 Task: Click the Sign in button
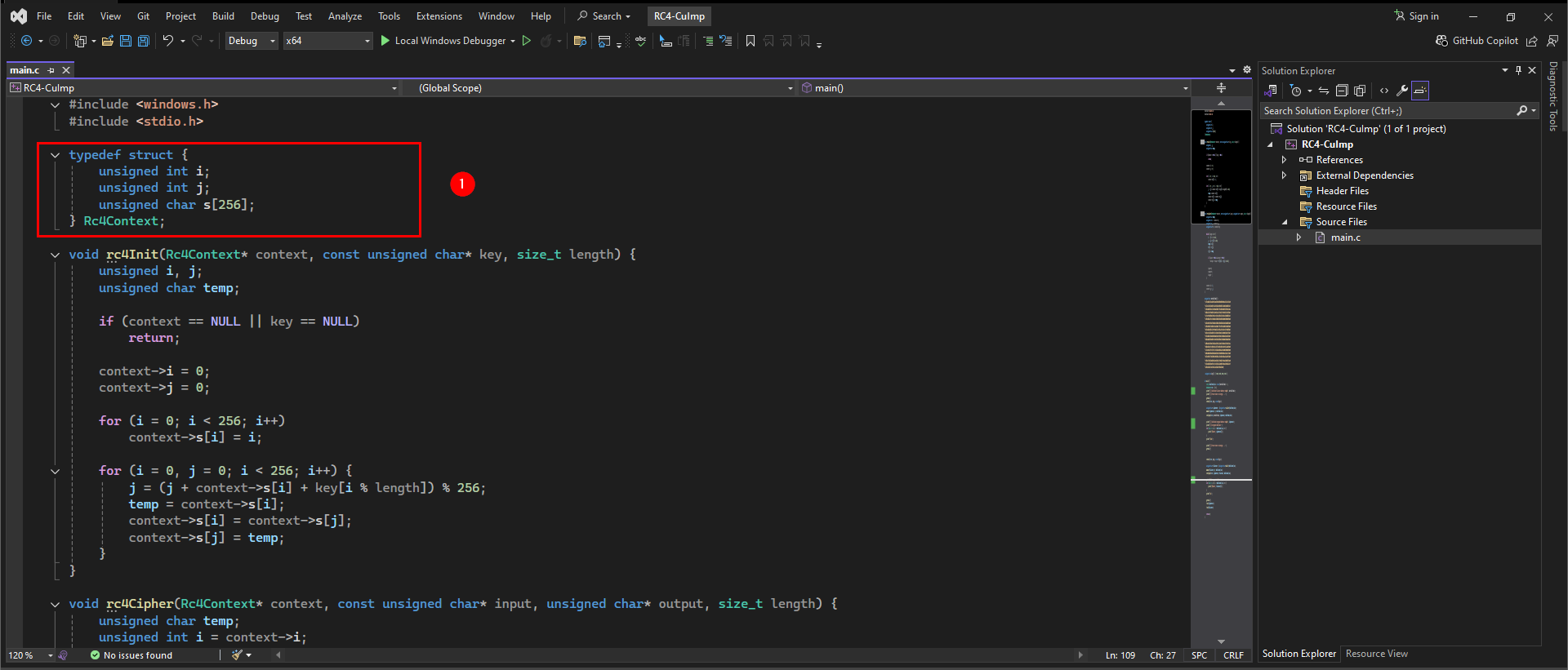(1417, 16)
